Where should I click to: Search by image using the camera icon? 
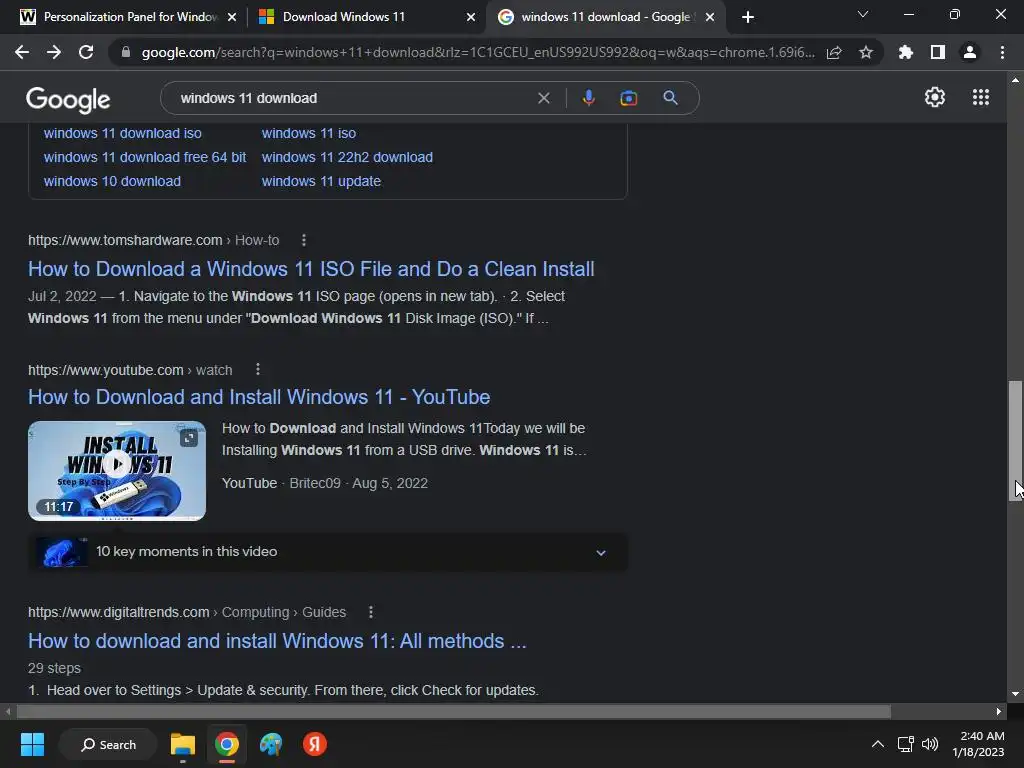[628, 98]
